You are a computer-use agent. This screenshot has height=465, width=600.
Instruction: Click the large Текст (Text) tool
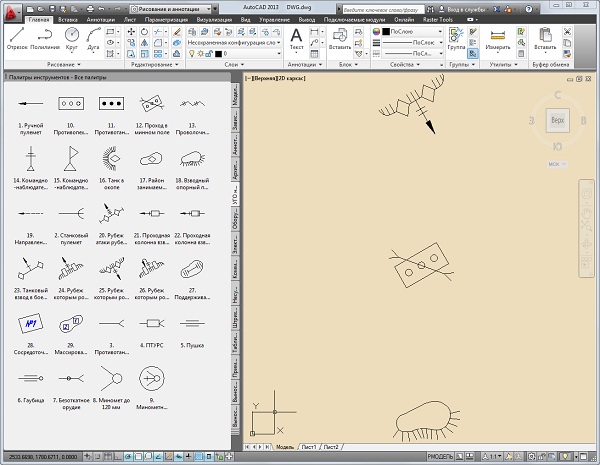[297, 39]
